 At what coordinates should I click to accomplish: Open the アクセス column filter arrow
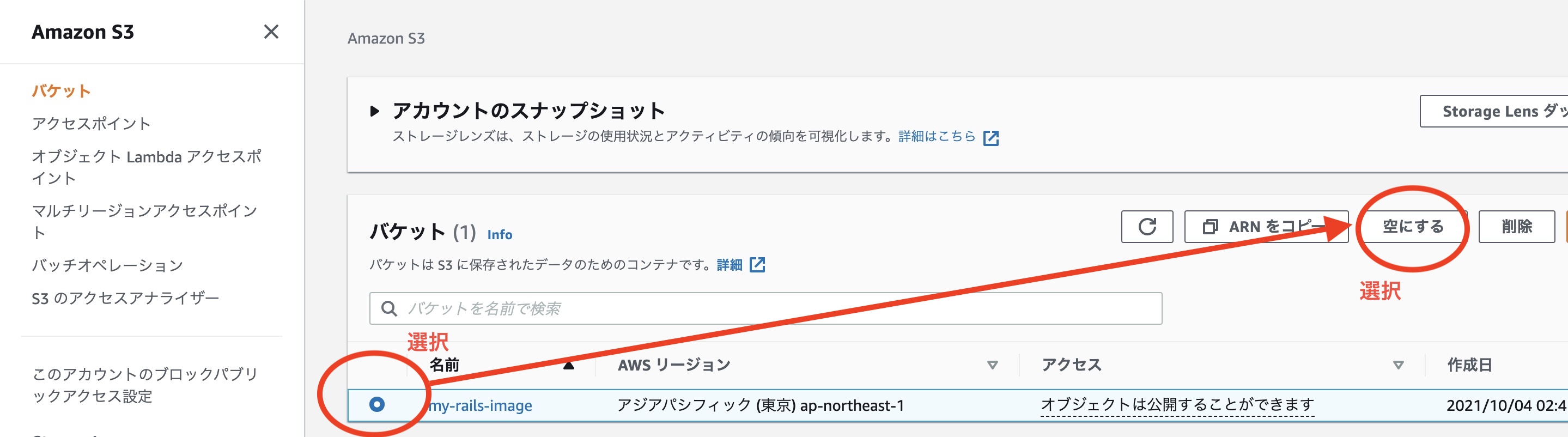click(x=1398, y=365)
